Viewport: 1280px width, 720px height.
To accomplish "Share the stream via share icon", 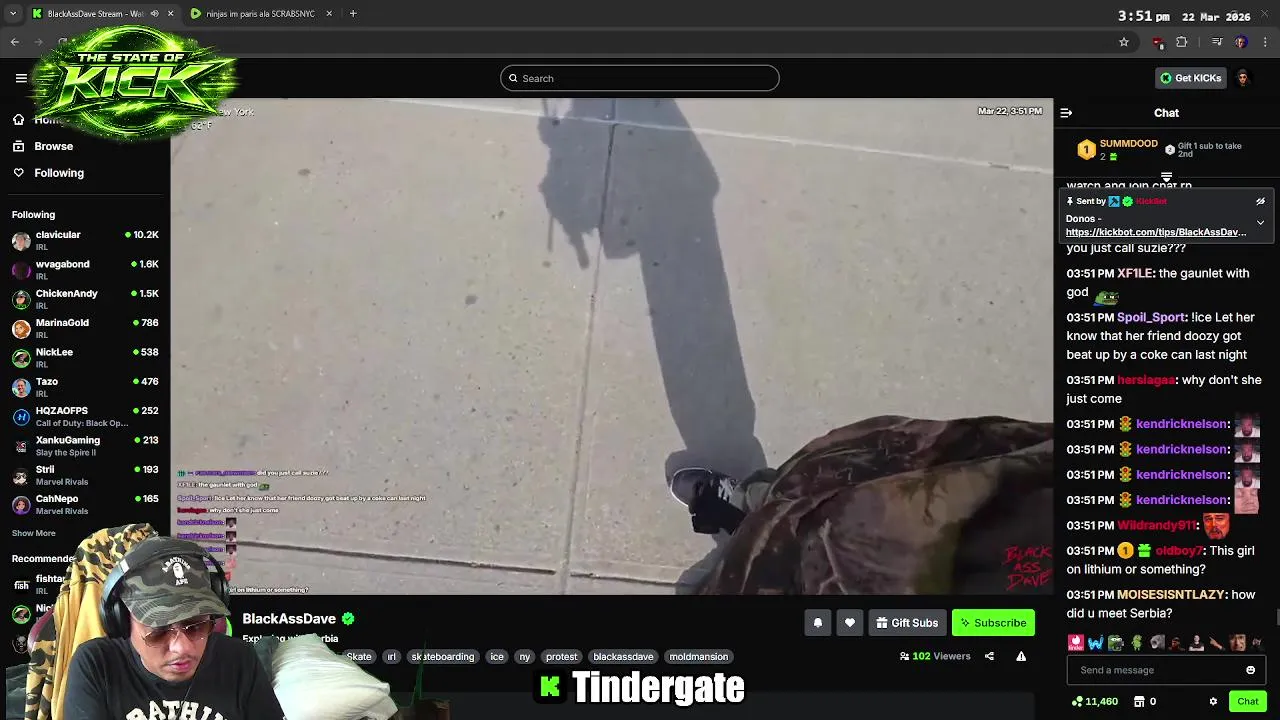I will pos(989,656).
